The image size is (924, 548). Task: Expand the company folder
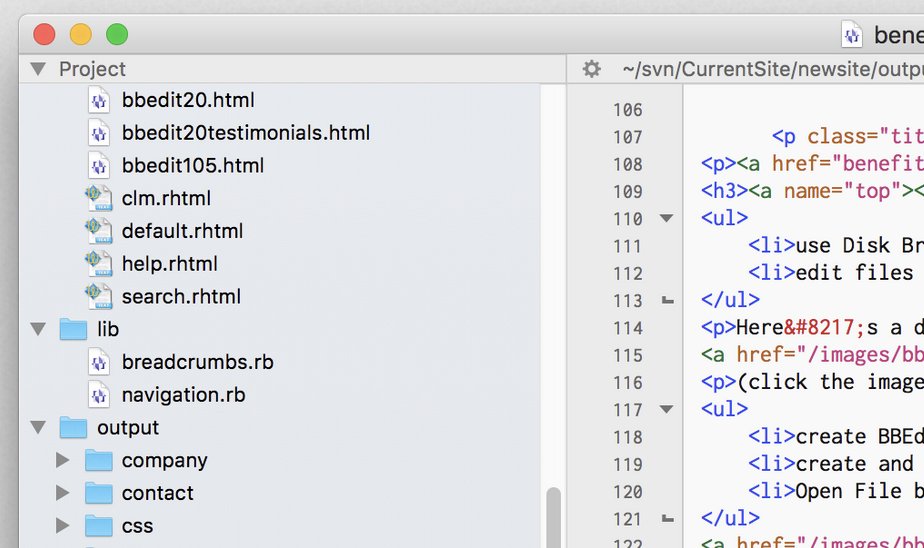[62, 460]
